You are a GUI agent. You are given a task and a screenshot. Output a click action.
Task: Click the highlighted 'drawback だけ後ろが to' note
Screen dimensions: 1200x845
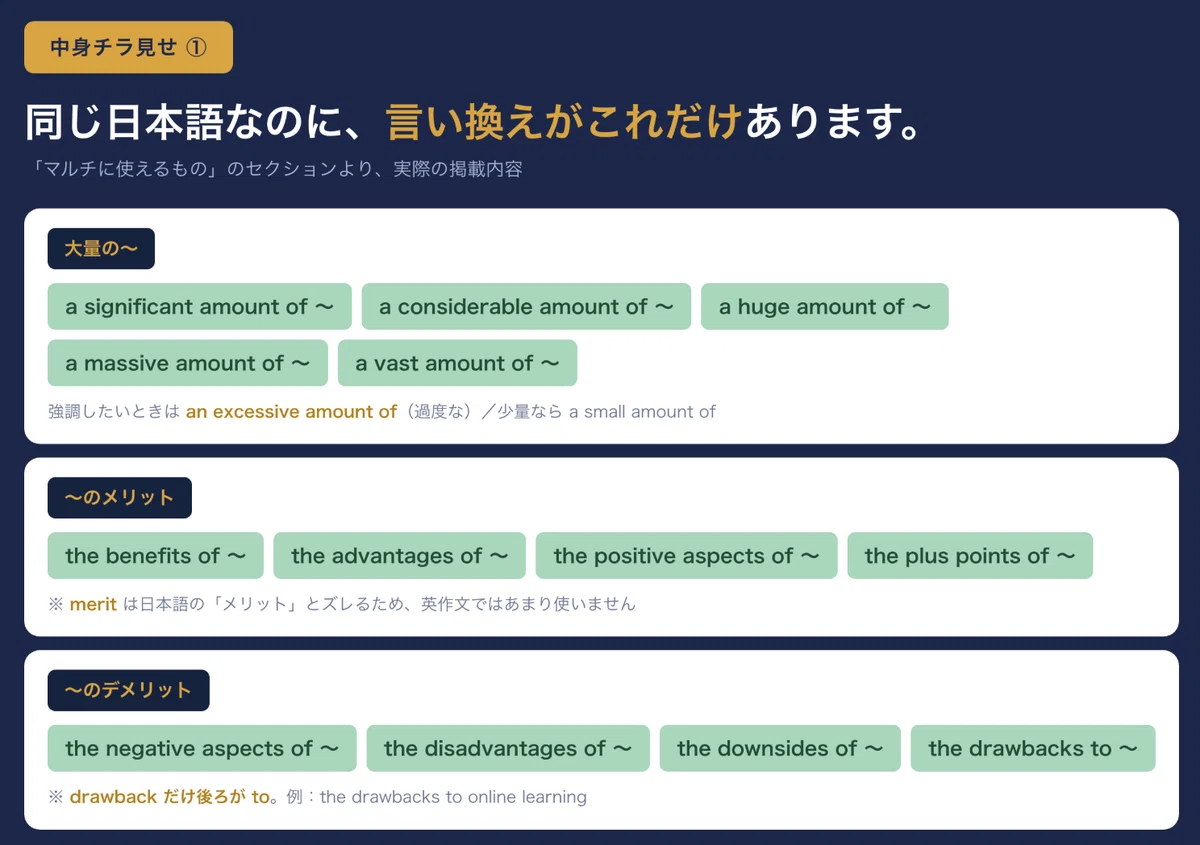coord(170,797)
